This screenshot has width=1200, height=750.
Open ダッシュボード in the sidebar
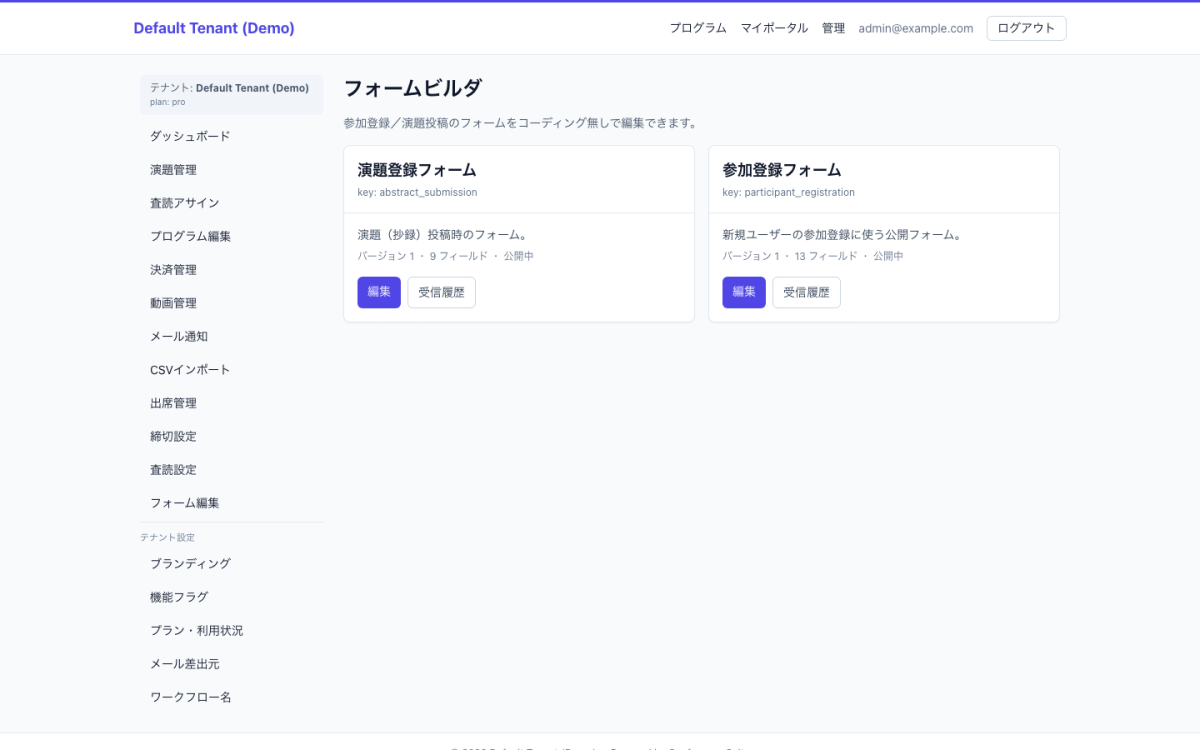(232, 136)
